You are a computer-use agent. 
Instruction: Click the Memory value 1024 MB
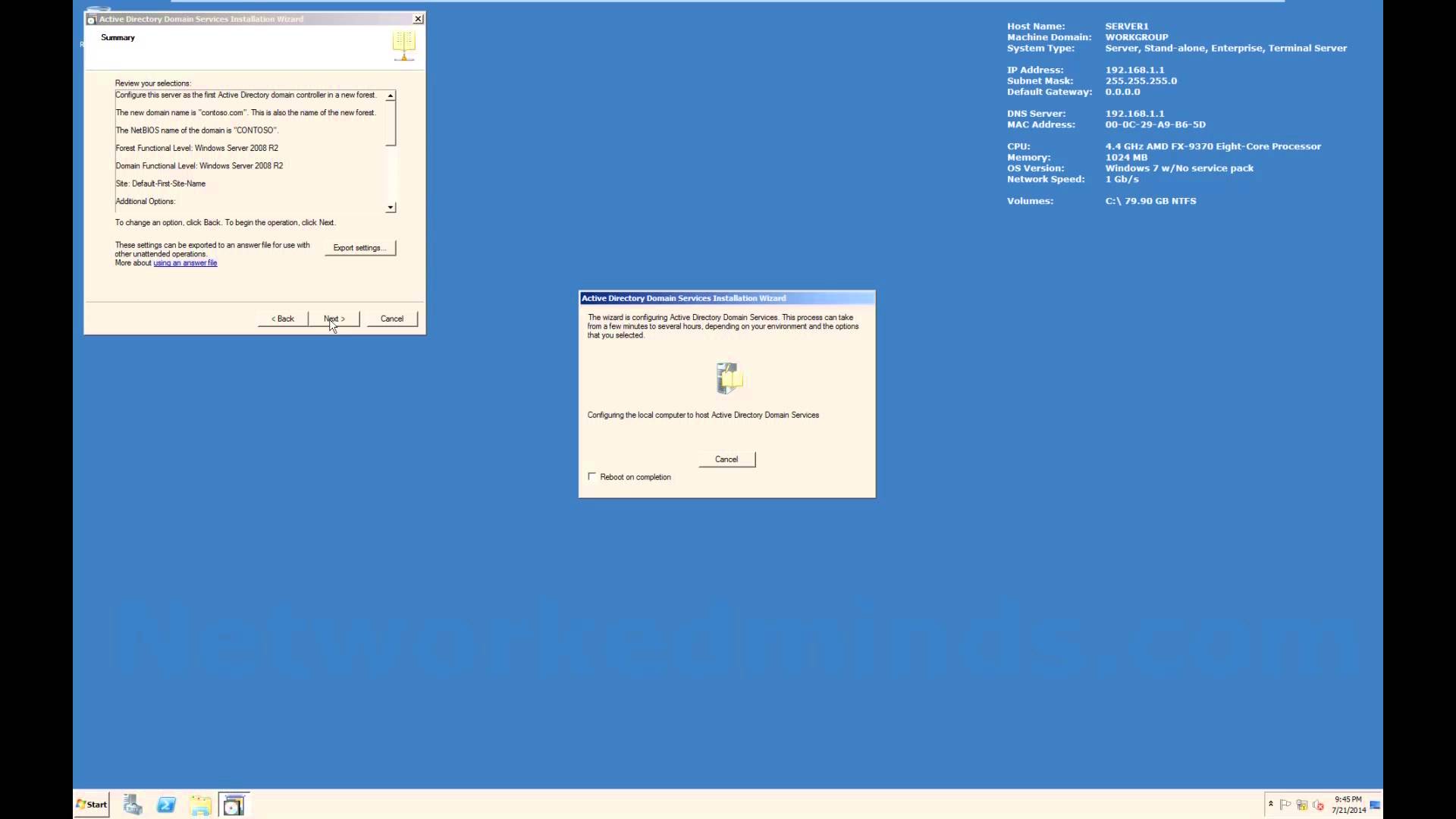pos(1126,157)
